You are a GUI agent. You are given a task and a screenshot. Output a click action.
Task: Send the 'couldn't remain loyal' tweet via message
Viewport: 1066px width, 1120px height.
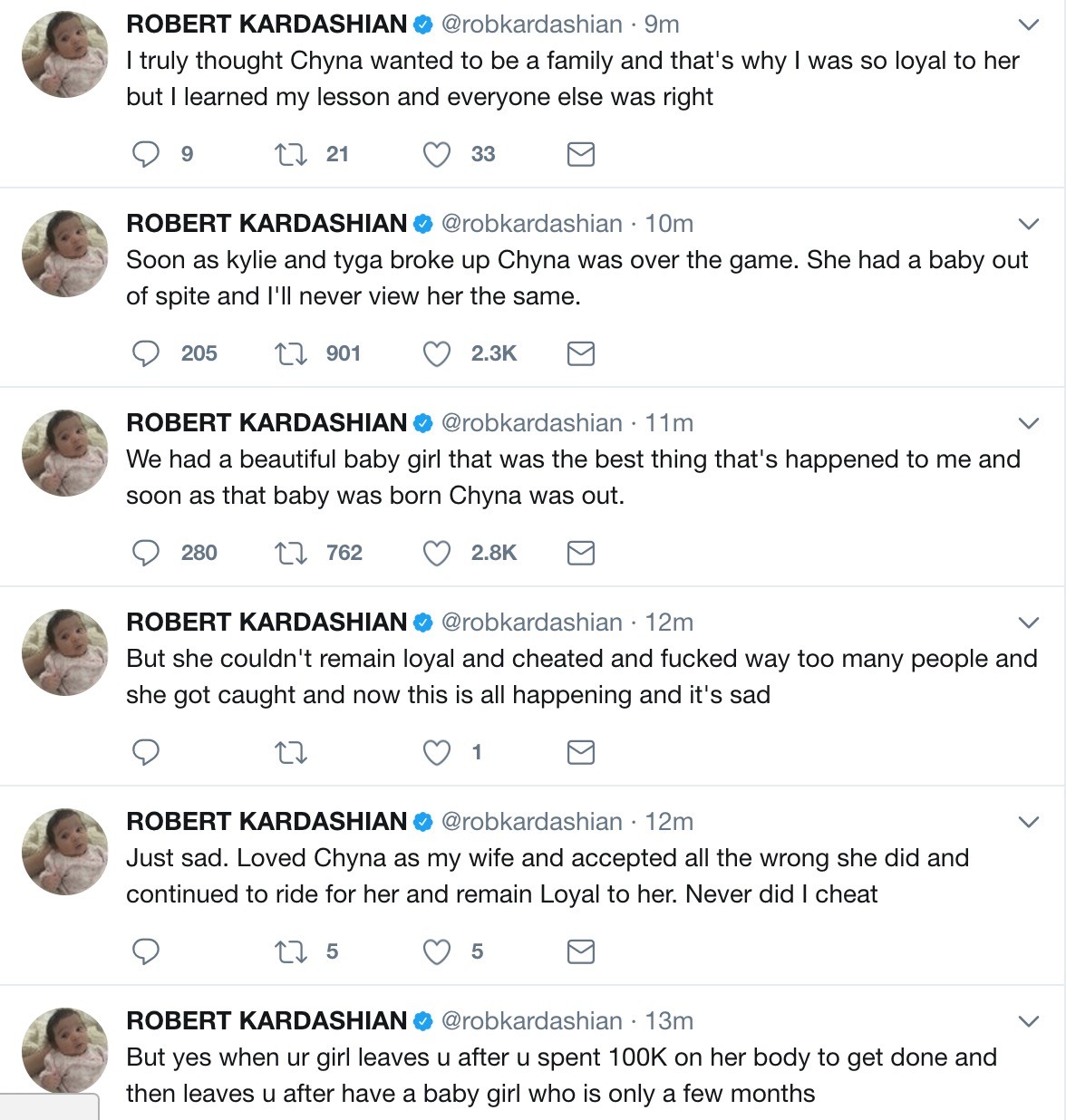[580, 752]
